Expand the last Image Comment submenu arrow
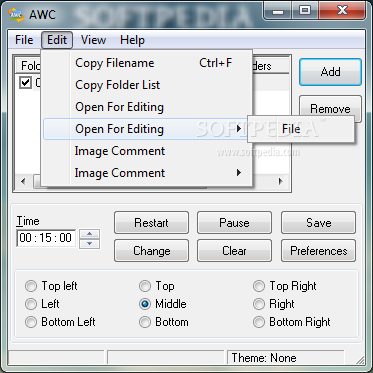 coord(239,173)
